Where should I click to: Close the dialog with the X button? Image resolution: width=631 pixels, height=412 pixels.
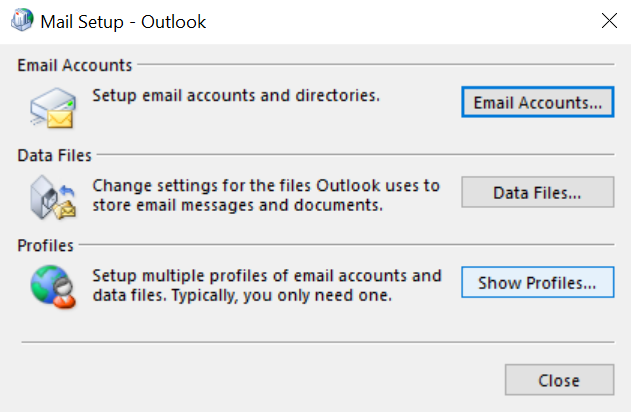click(x=609, y=21)
